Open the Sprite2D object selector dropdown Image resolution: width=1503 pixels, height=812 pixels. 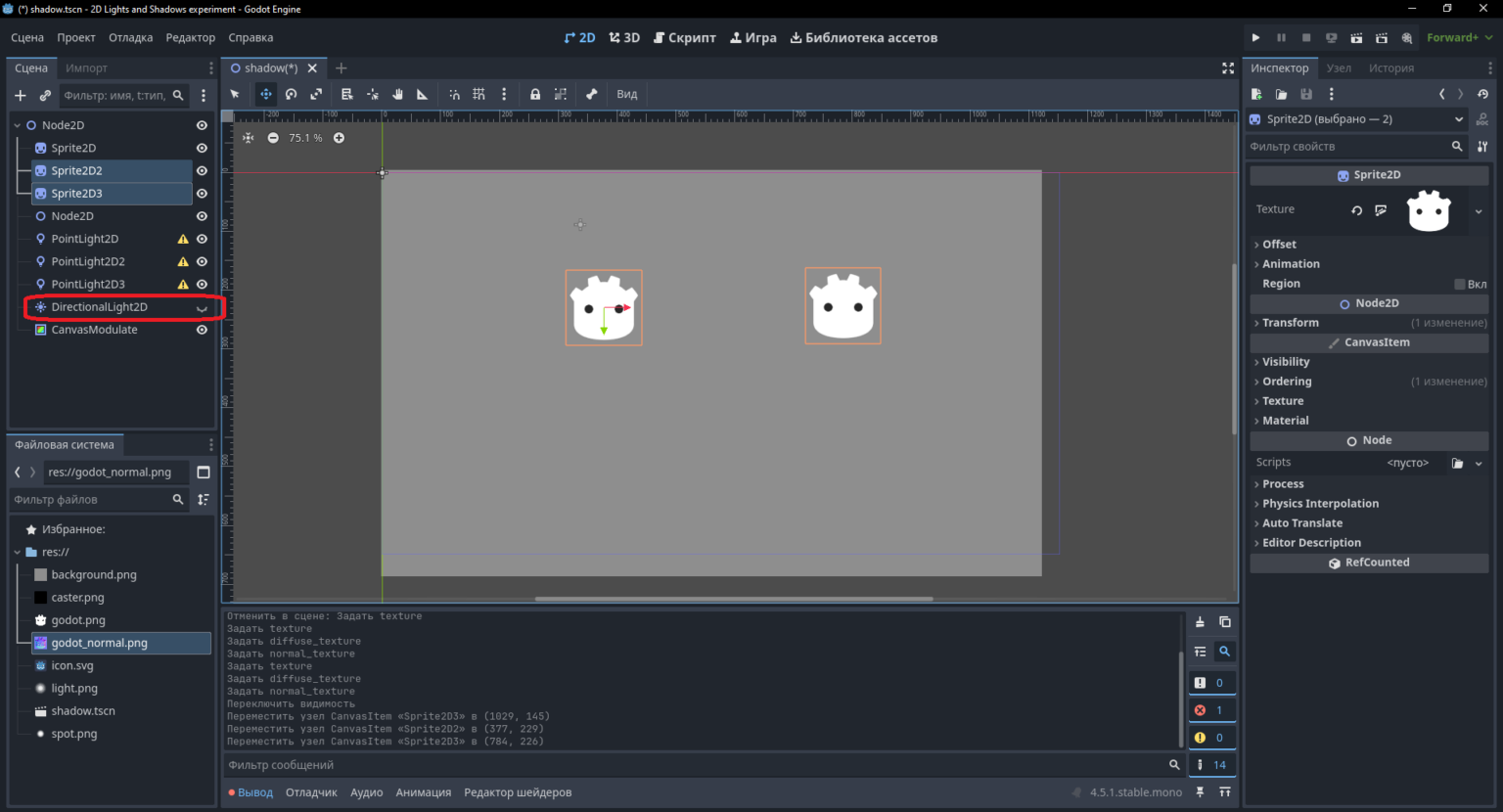pos(1357,119)
